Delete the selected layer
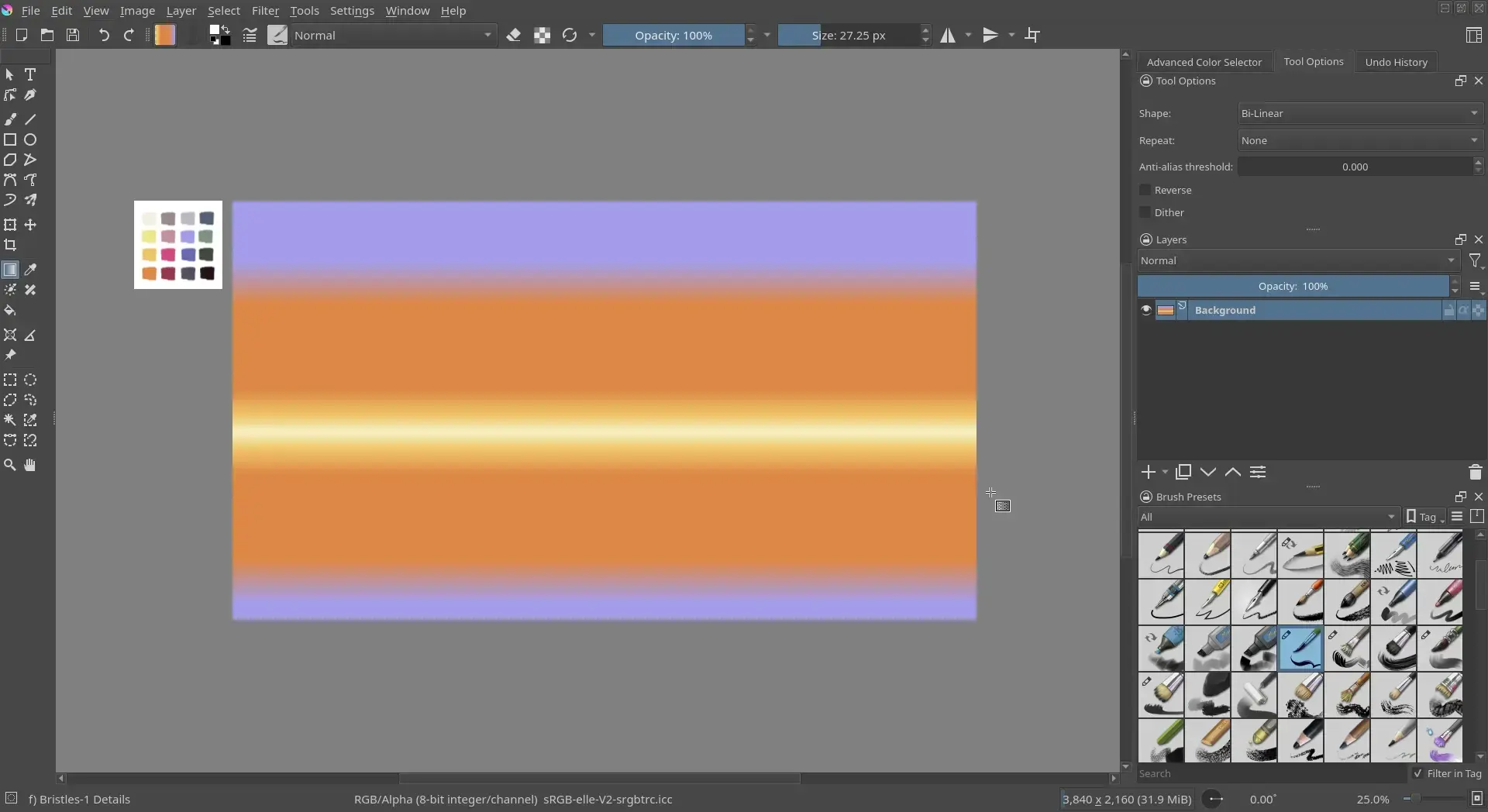 1475,472
